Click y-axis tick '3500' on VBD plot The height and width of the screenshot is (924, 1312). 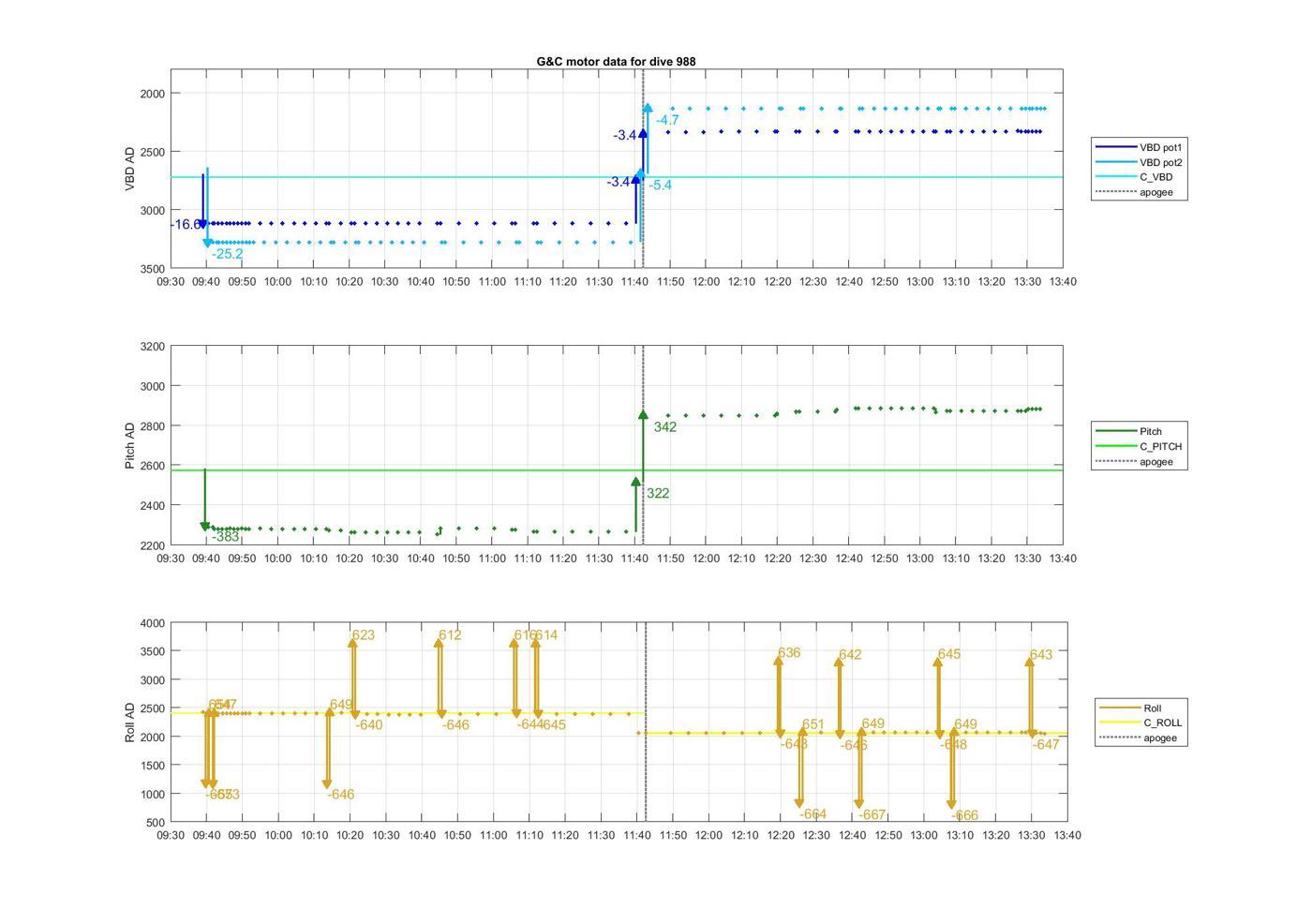pos(151,269)
